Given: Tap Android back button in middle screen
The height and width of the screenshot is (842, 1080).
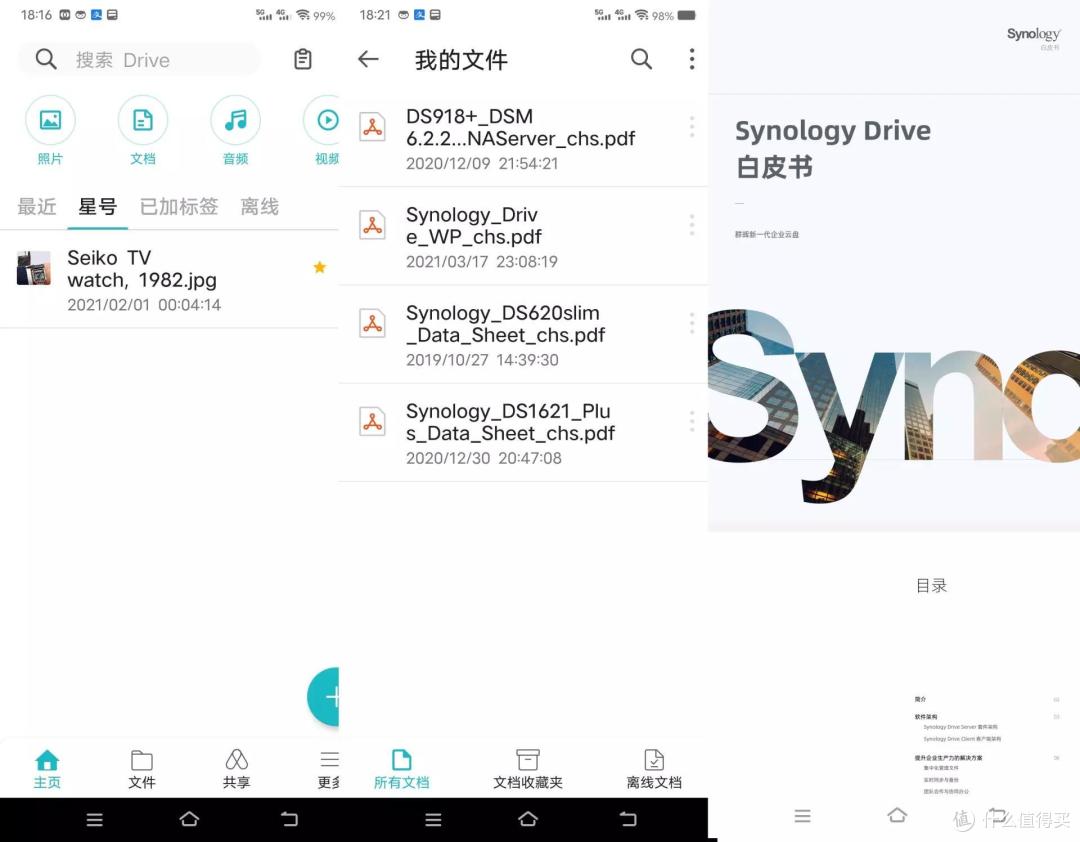Looking at the screenshot, I should pos(628,819).
